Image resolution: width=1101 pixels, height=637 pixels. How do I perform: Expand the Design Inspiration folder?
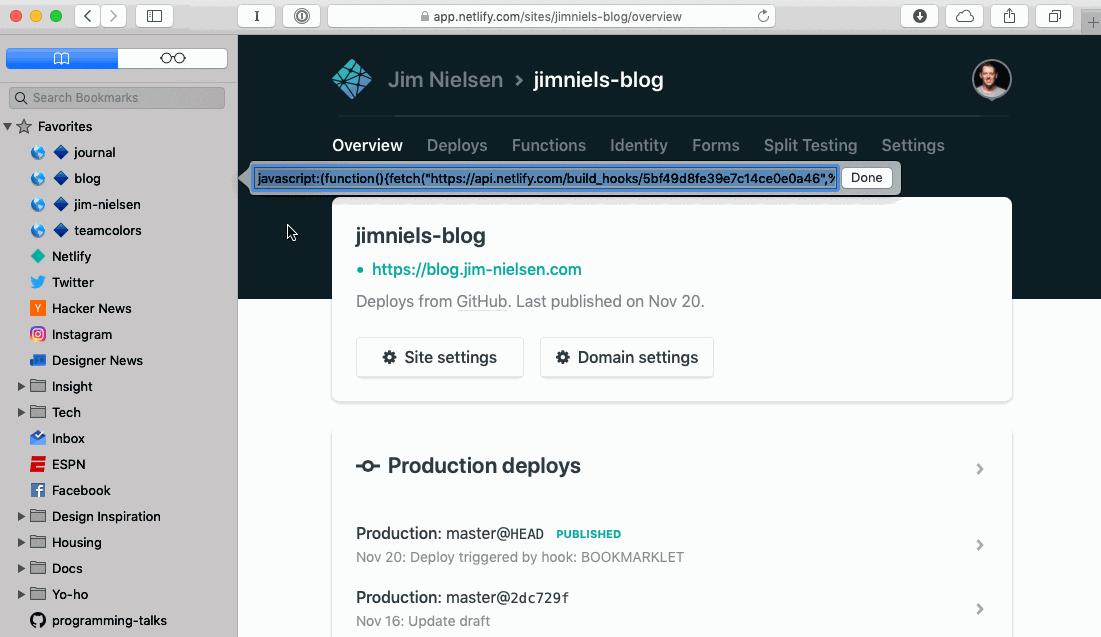pos(21,516)
